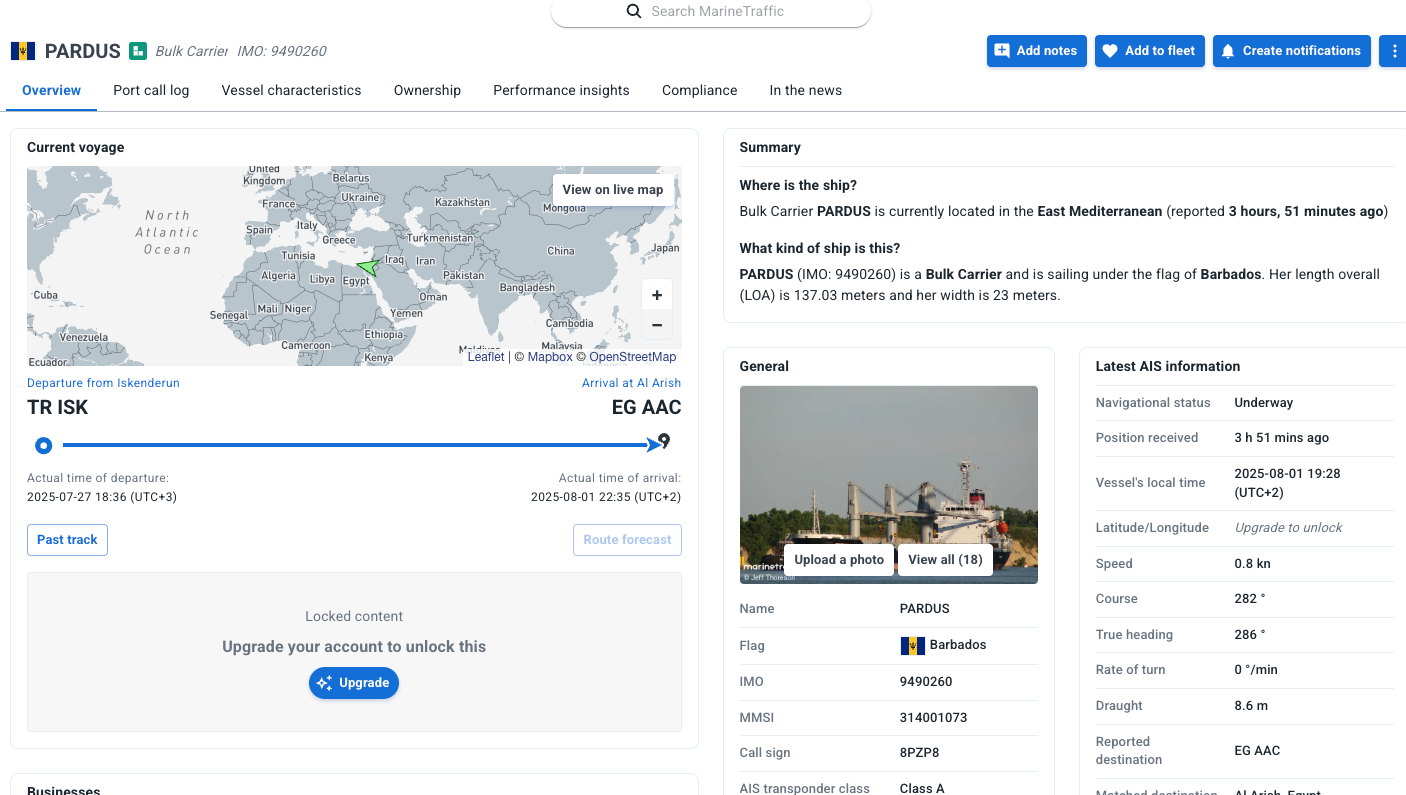The width and height of the screenshot is (1406, 795).
Task: Zoom out on the voyage map
Action: coord(657,325)
